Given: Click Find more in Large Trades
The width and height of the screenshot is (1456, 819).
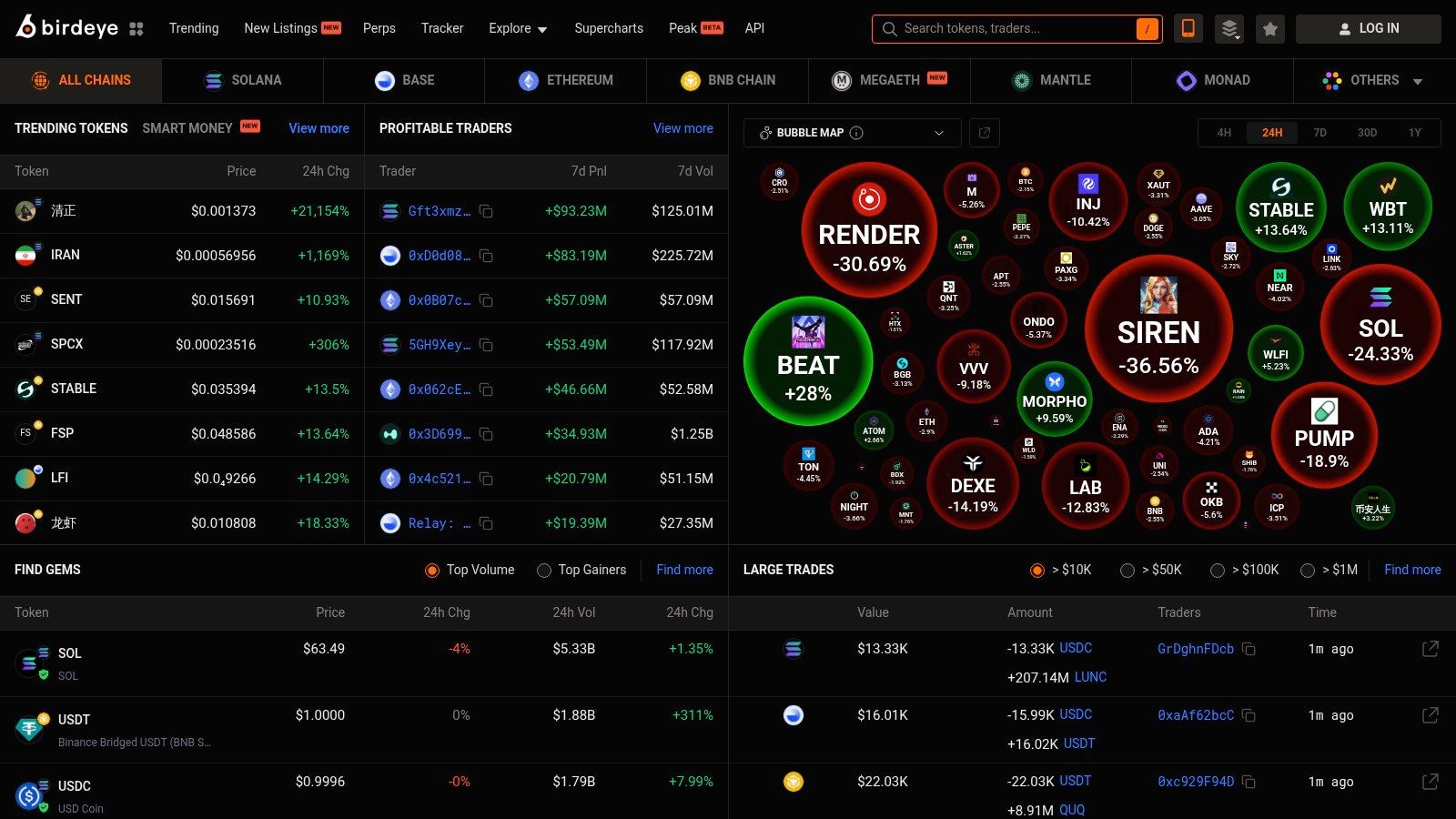Looking at the screenshot, I should [1412, 570].
